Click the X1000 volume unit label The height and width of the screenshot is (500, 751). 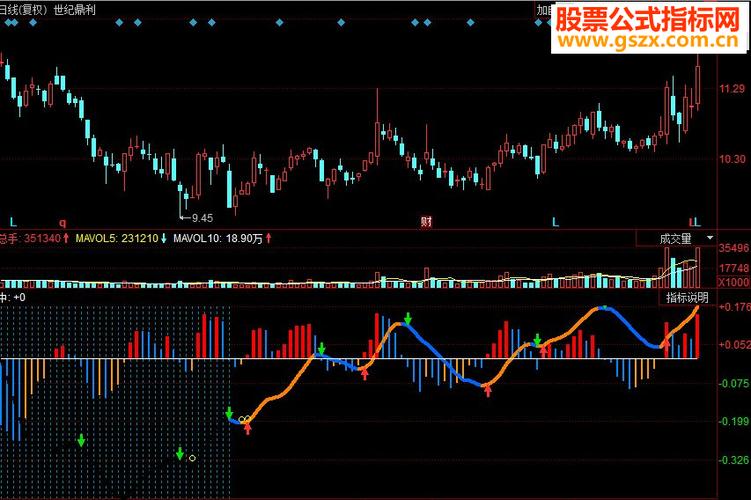pyautogui.click(x=734, y=282)
